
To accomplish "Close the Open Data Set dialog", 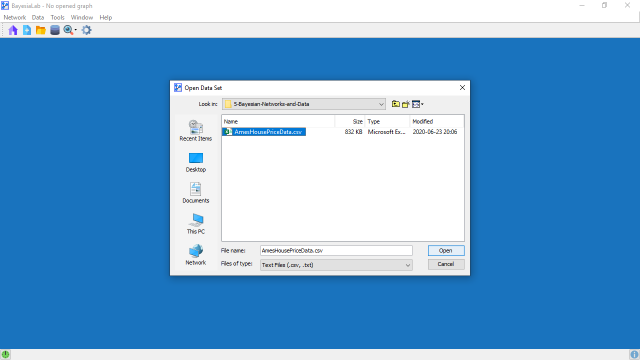I will [462, 88].
